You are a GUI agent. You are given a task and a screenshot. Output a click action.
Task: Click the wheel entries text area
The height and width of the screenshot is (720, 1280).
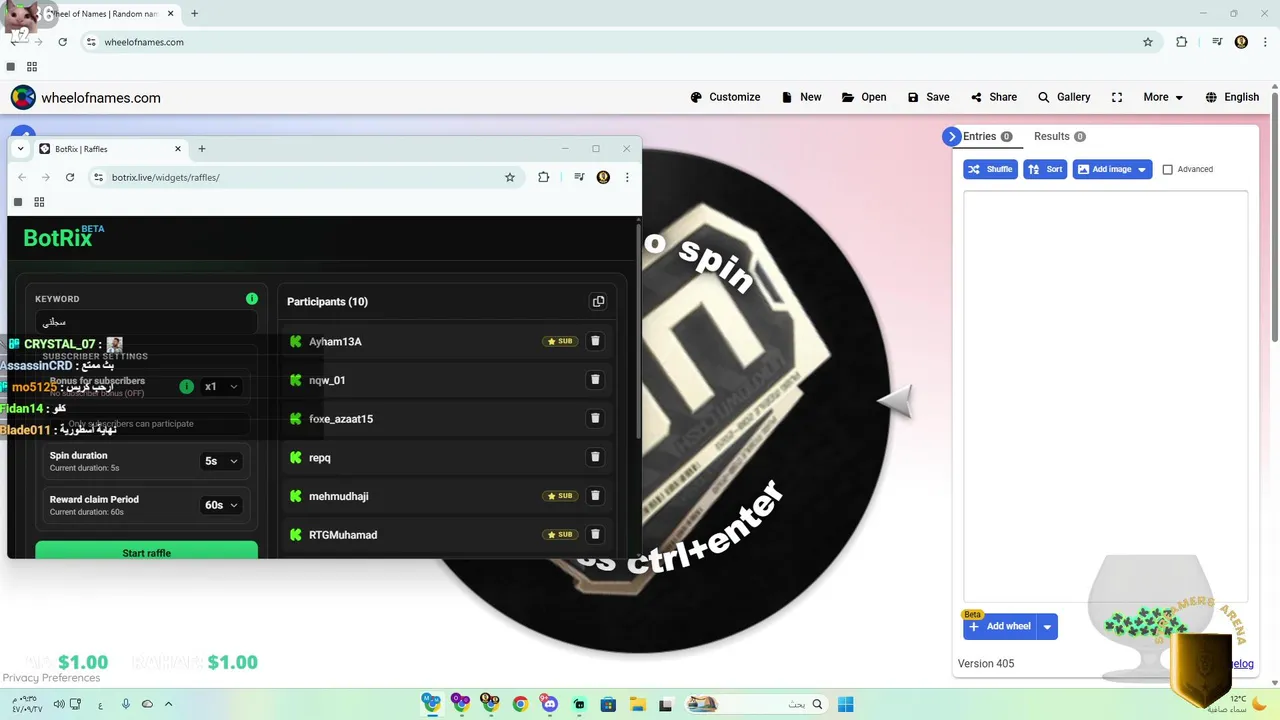pos(1105,396)
